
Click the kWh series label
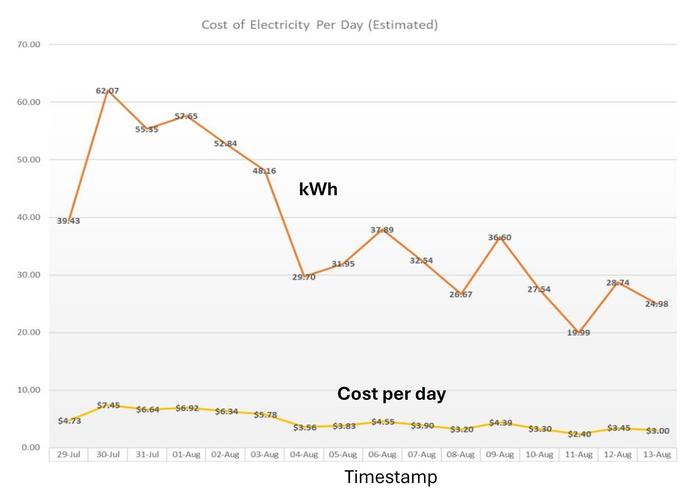tap(318, 187)
